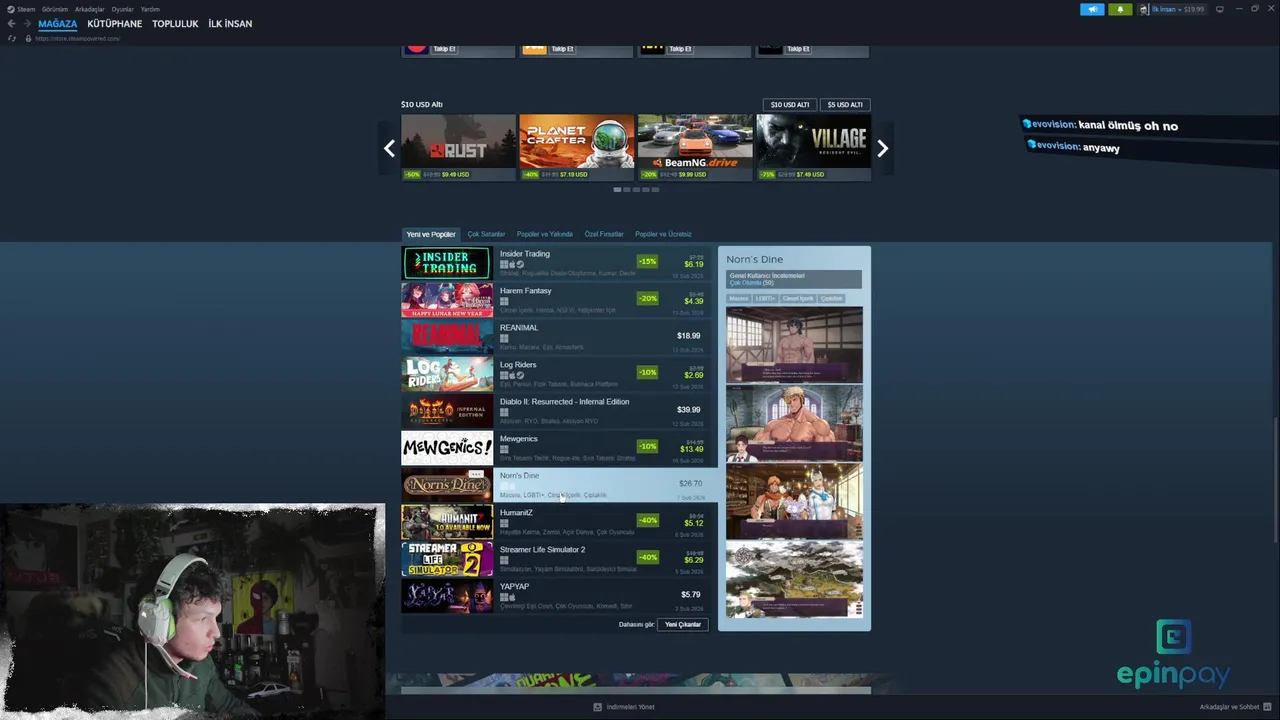Go to the TOPLULUK section

(175, 24)
